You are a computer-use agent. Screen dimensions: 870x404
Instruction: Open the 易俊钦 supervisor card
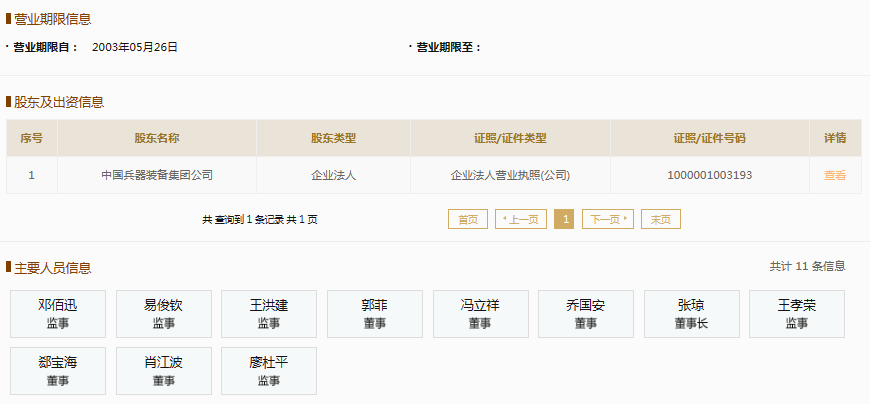click(163, 314)
